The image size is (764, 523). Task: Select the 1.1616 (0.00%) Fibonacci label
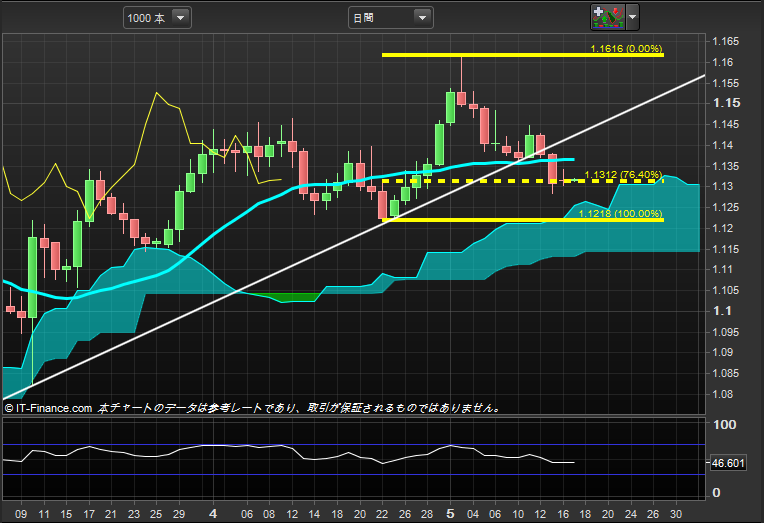pos(626,48)
